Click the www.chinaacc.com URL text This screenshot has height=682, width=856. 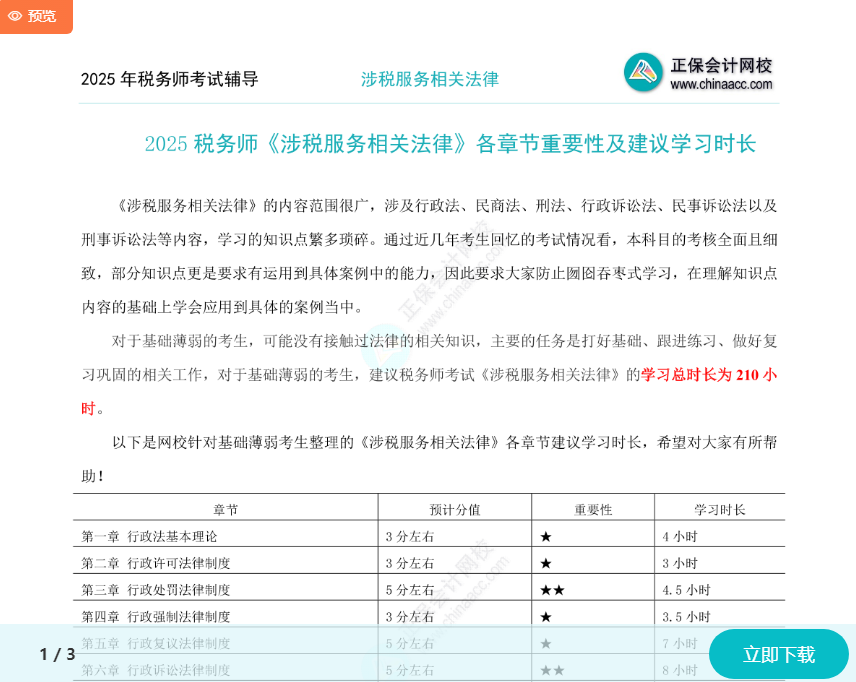pyautogui.click(x=721, y=84)
